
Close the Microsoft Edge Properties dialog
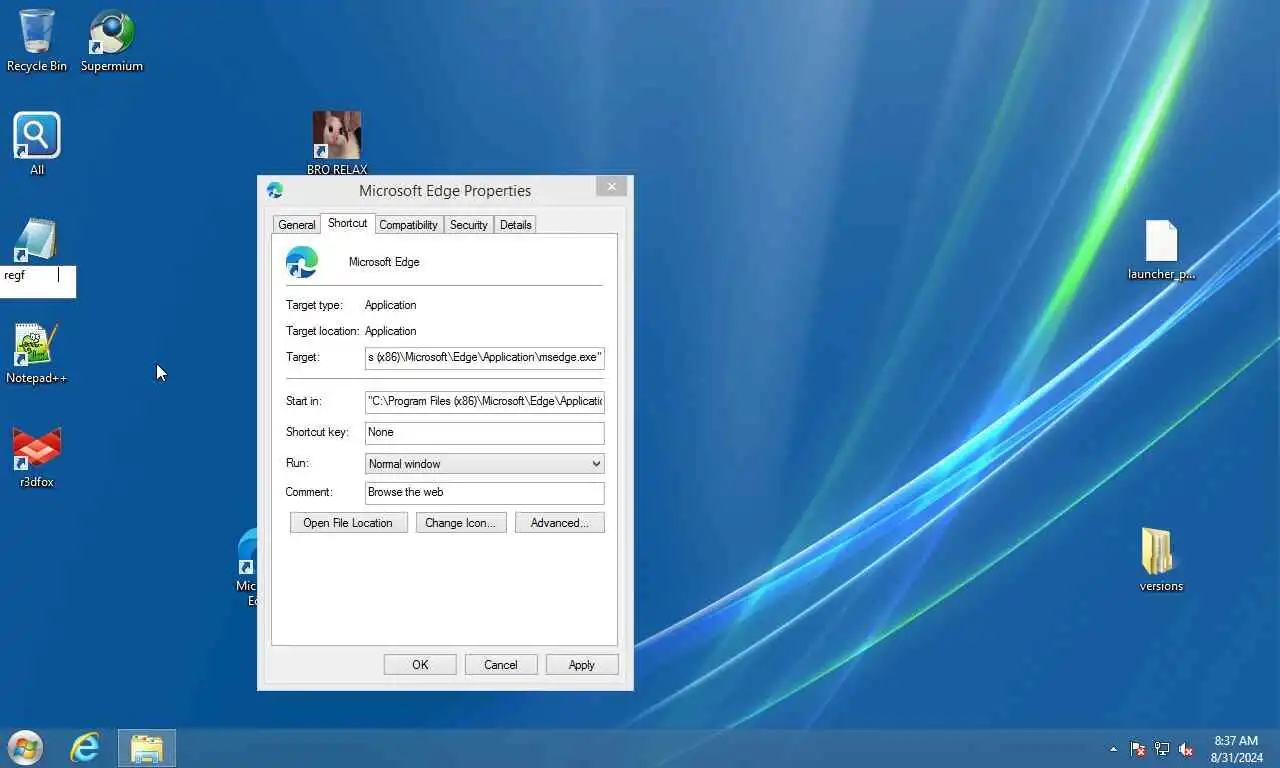click(611, 187)
